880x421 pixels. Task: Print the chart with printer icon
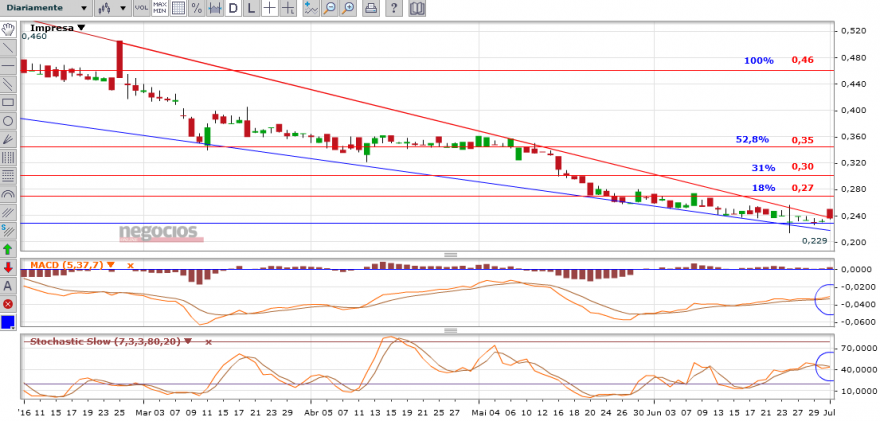(x=370, y=8)
